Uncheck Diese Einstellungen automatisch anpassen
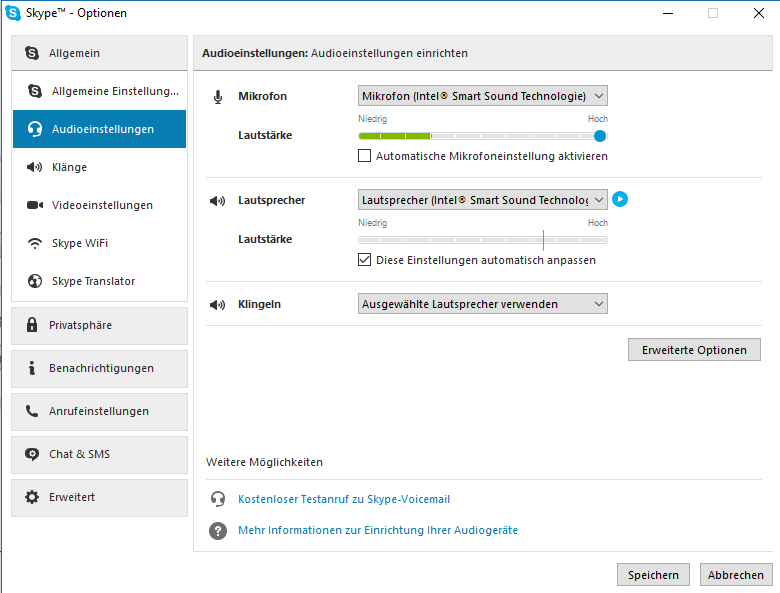This screenshot has width=780, height=593. point(365,260)
